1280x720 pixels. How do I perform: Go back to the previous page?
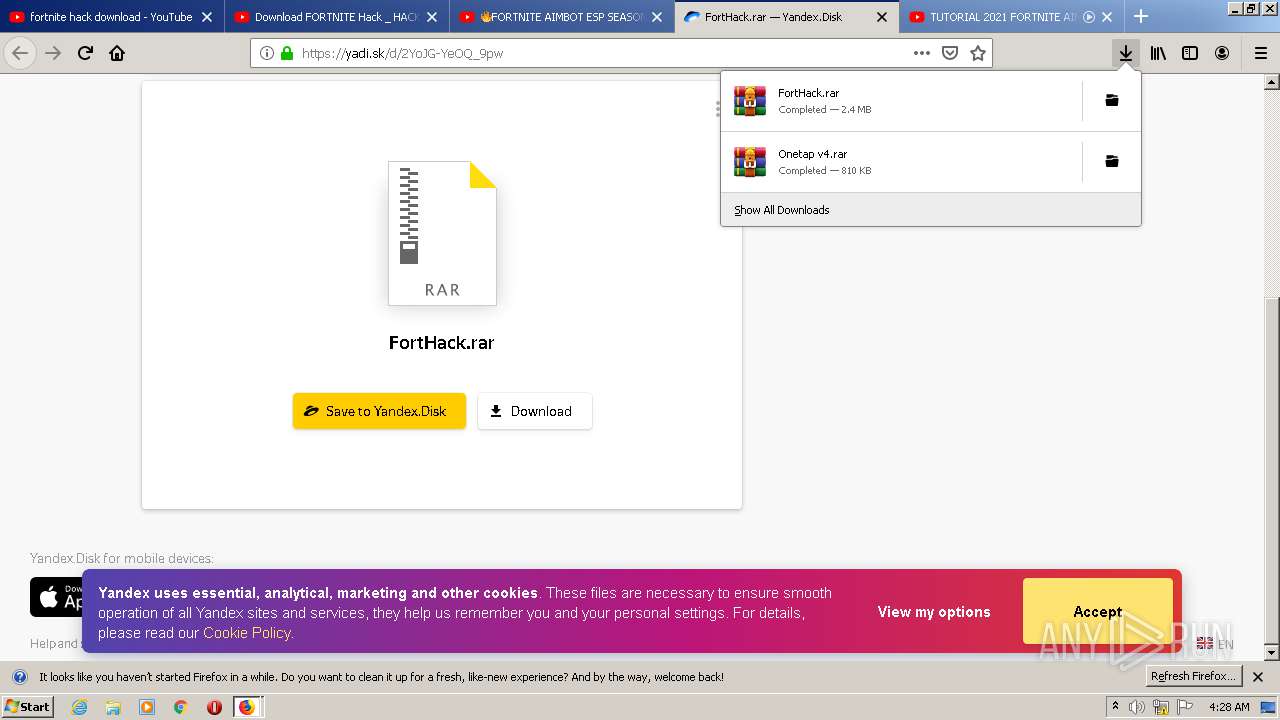(x=20, y=53)
